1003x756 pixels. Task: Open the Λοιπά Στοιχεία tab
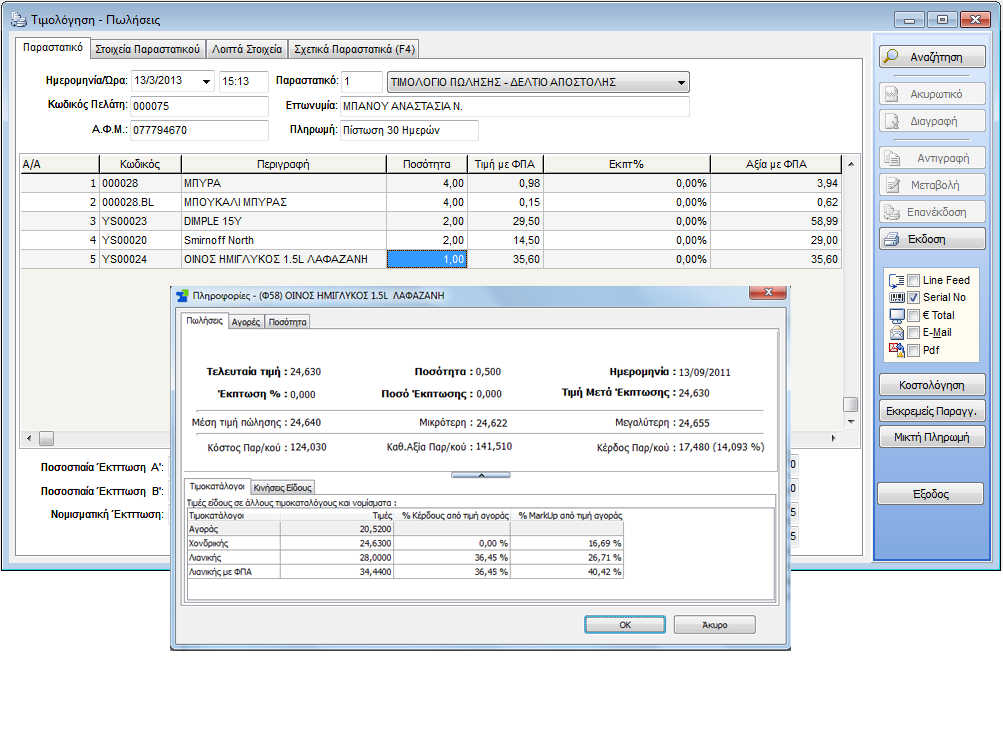[x=247, y=49]
